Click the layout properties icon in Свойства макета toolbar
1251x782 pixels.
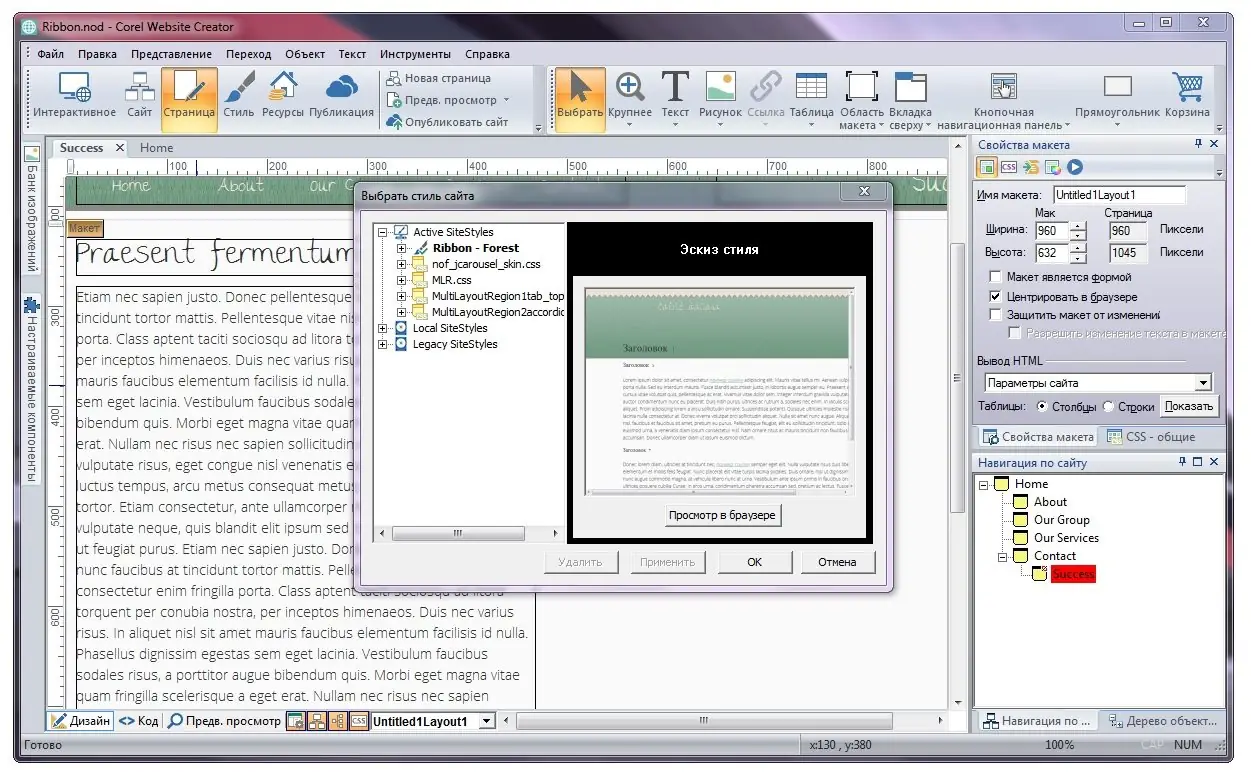tap(987, 168)
